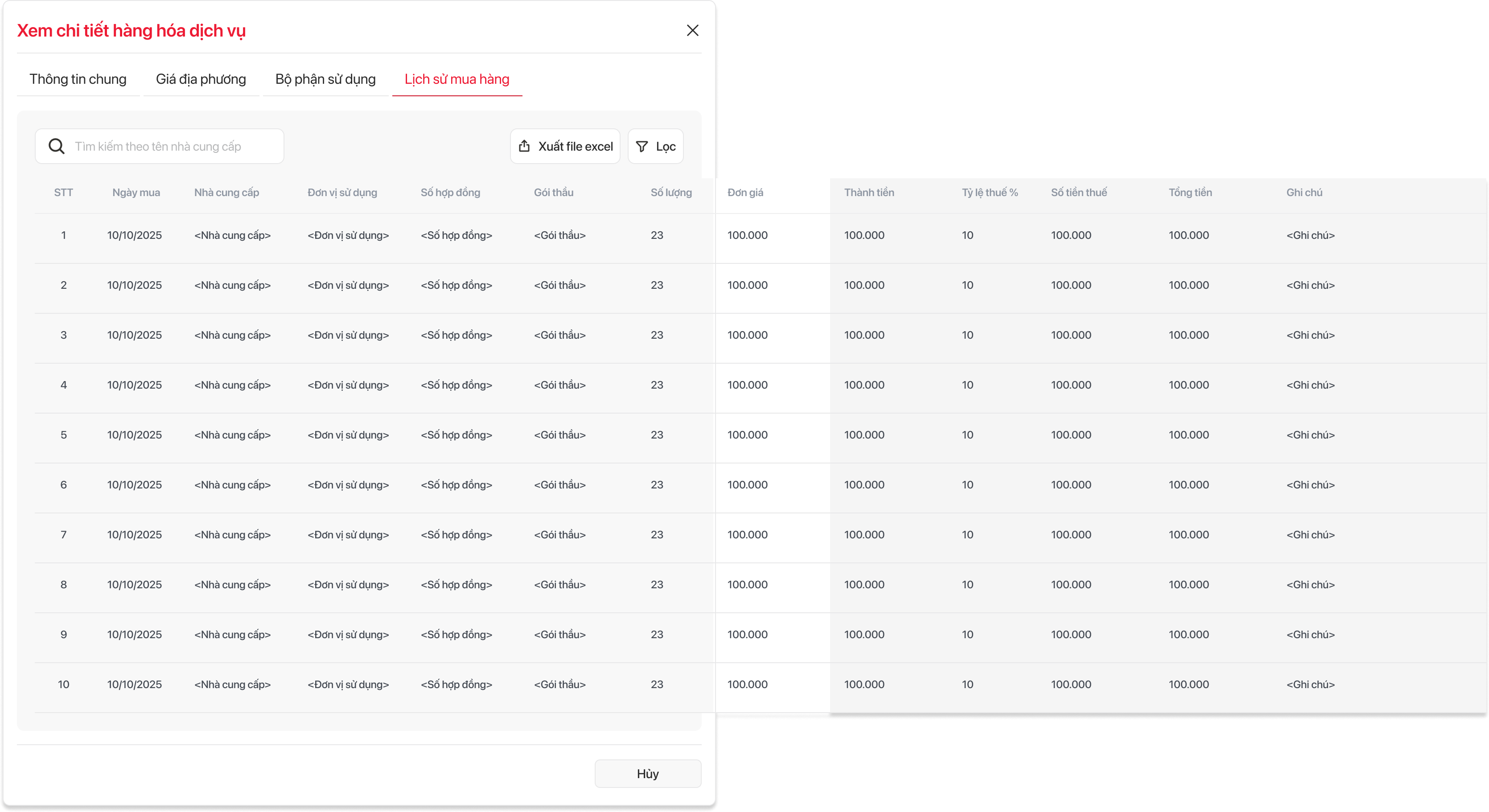The height and width of the screenshot is (812, 1489).
Task: Click the Ngày mua column header
Action: tap(136, 193)
